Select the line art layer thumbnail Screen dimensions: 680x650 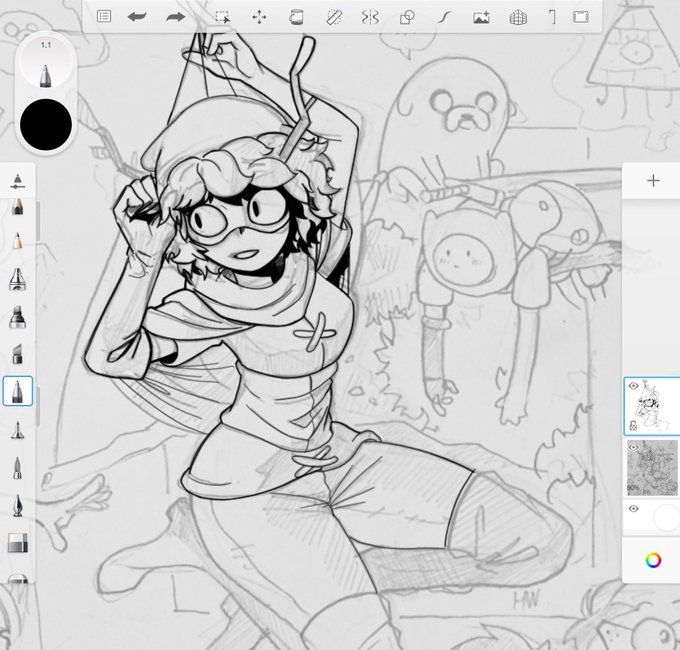click(x=652, y=406)
